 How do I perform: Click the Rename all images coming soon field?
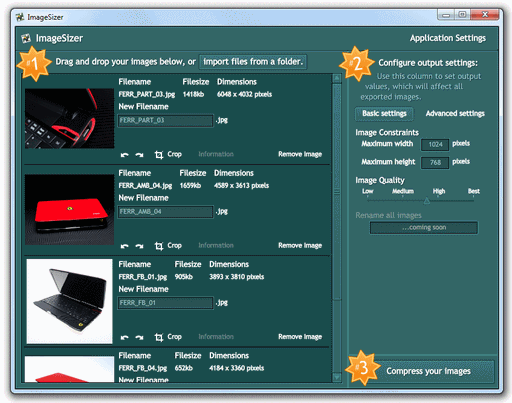pos(424,228)
